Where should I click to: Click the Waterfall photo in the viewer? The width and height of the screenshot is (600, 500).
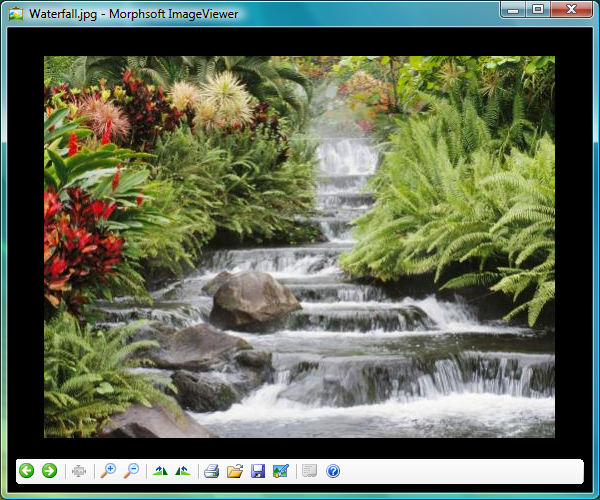click(x=299, y=247)
